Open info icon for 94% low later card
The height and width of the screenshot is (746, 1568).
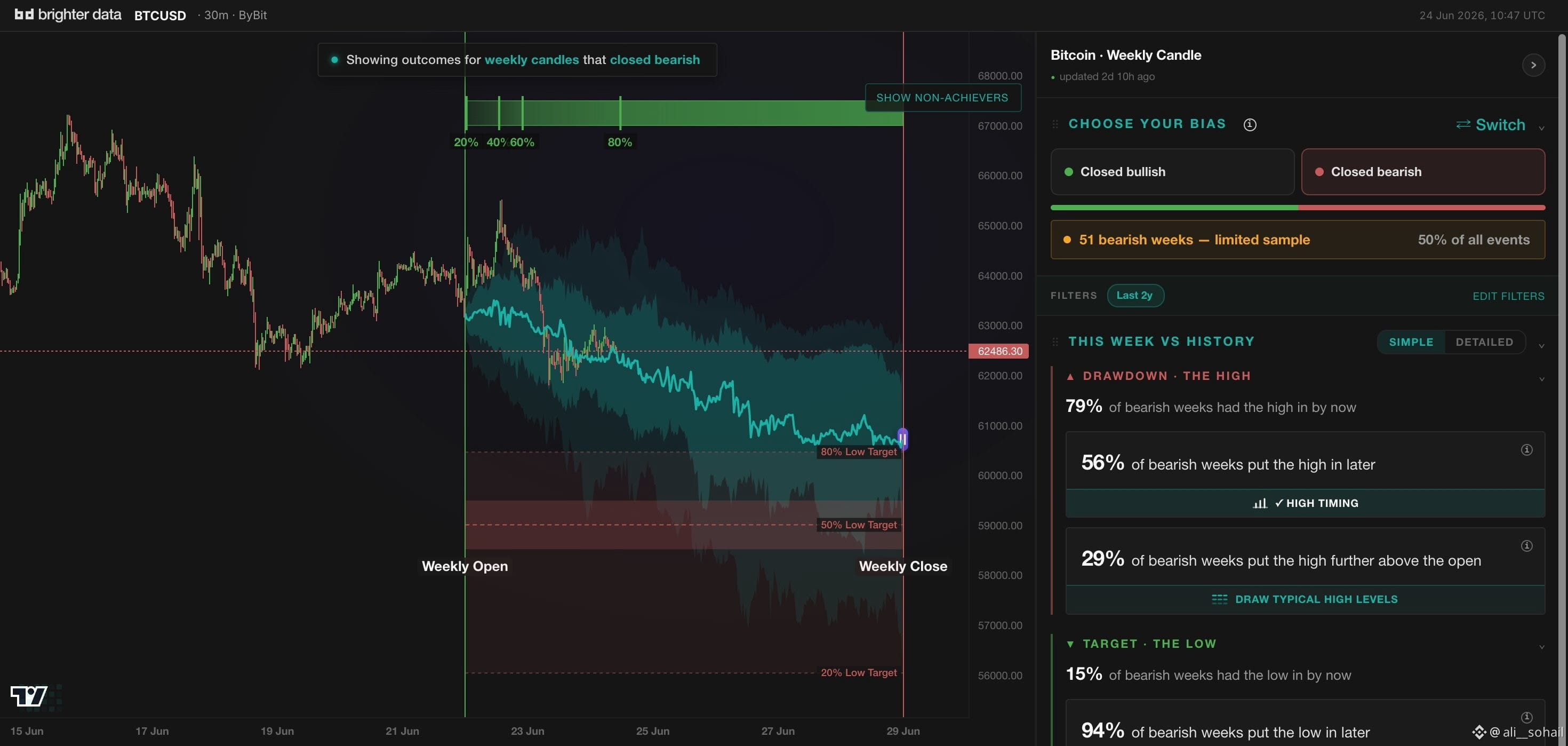tap(1526, 717)
